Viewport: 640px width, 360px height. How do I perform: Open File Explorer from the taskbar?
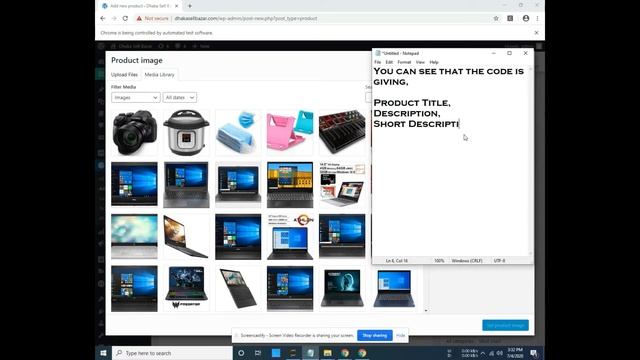point(327,353)
